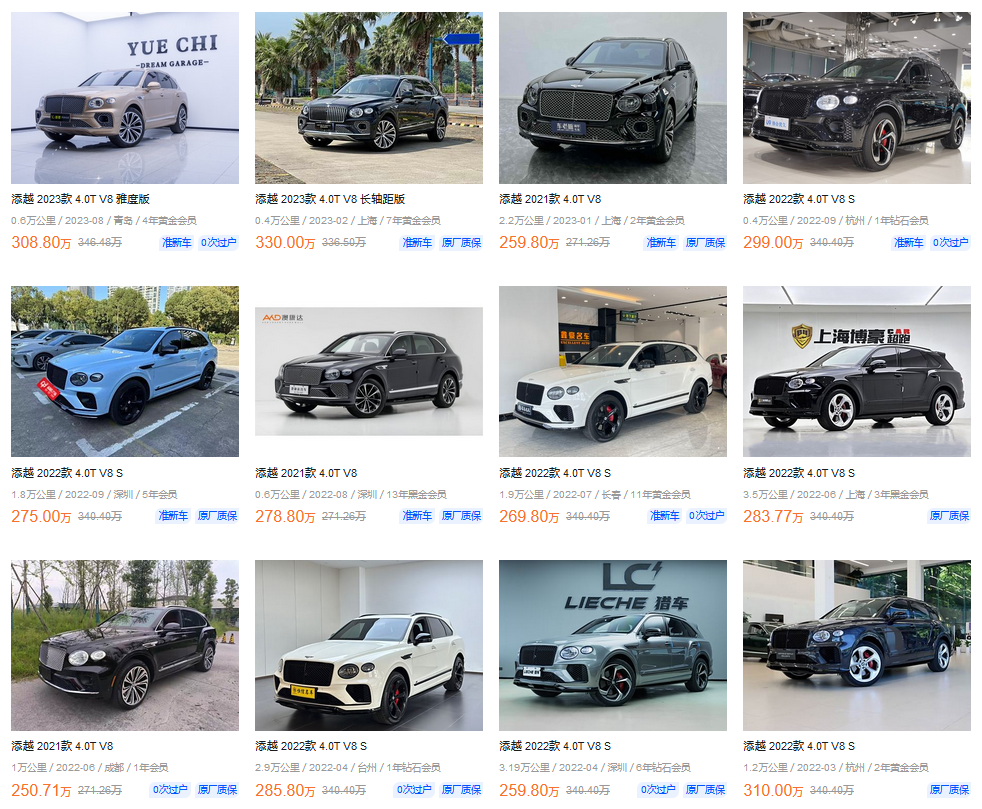Click the 准新车 tag on 308.80万 listing
The height and width of the screenshot is (809, 982).
[x=177, y=242]
